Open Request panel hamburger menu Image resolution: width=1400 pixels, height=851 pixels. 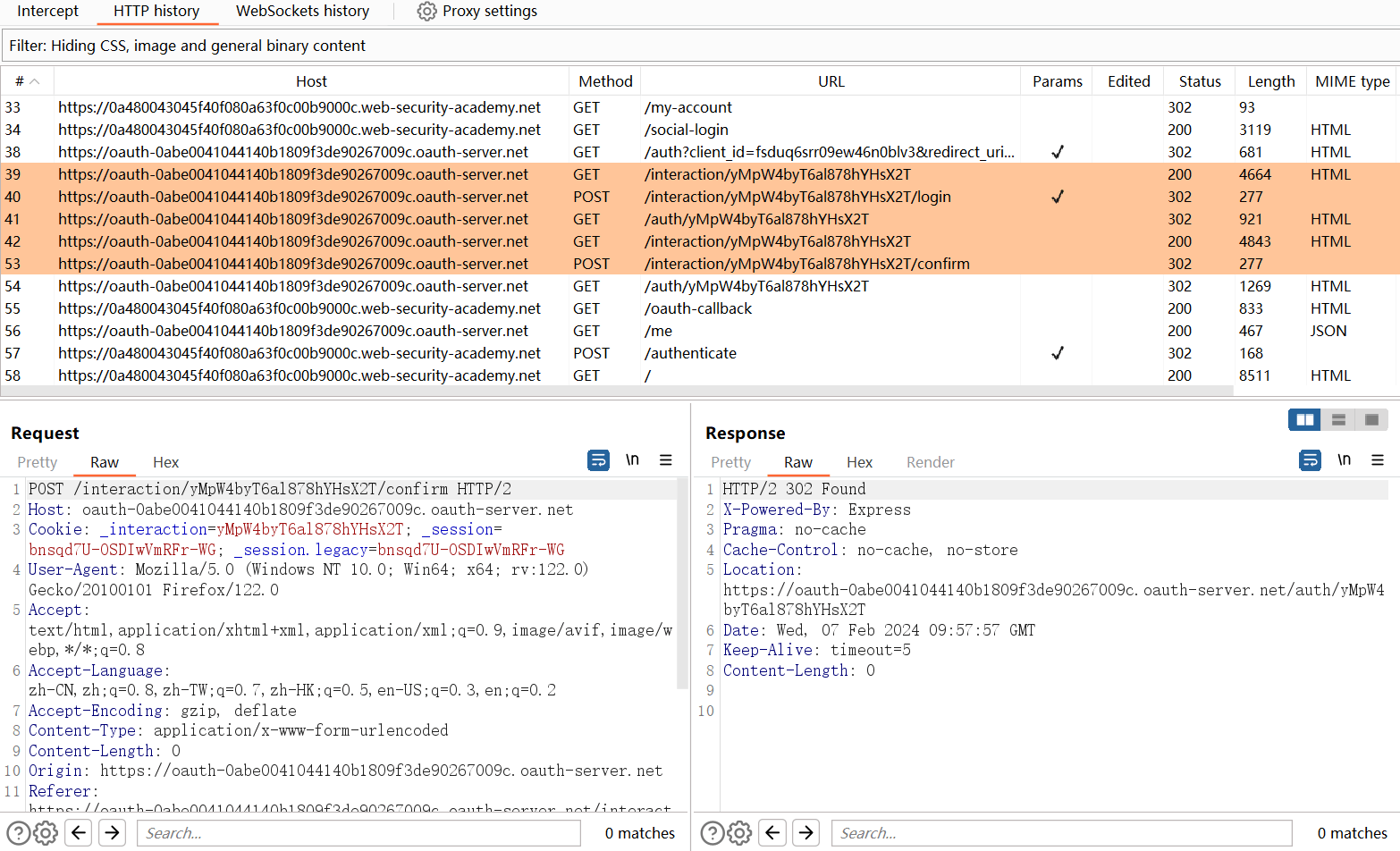(x=665, y=460)
